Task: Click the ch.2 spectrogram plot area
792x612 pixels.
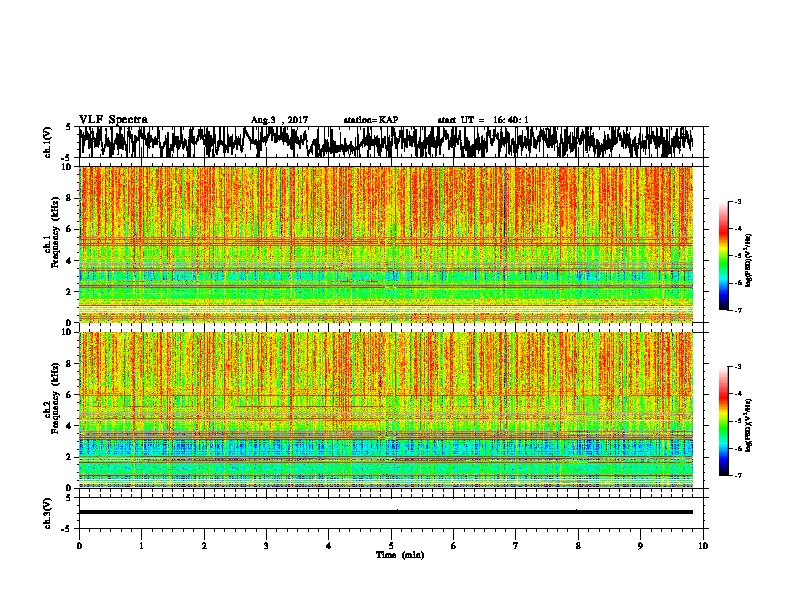Action: click(x=386, y=410)
